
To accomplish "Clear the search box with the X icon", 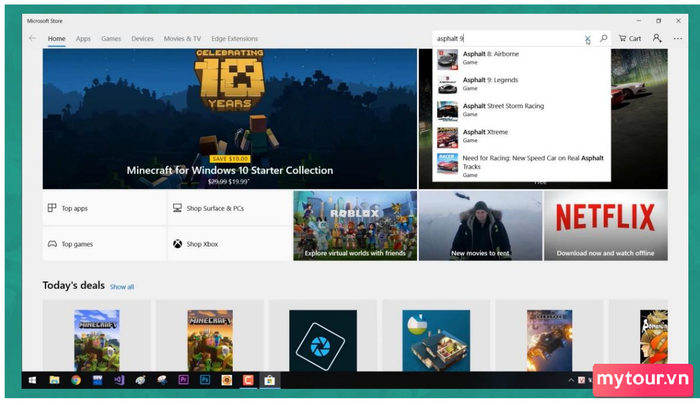I will point(588,39).
